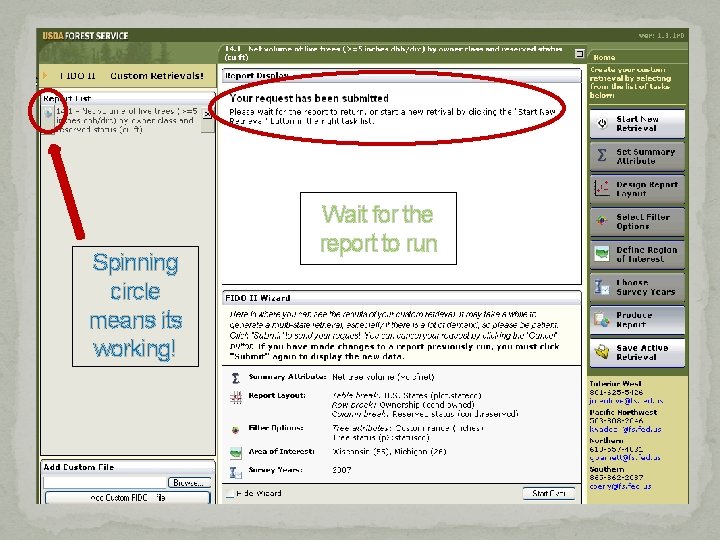Viewport: 720px width, 540px height.
Task: Click the Browse button for custom file
Action: pos(189,483)
